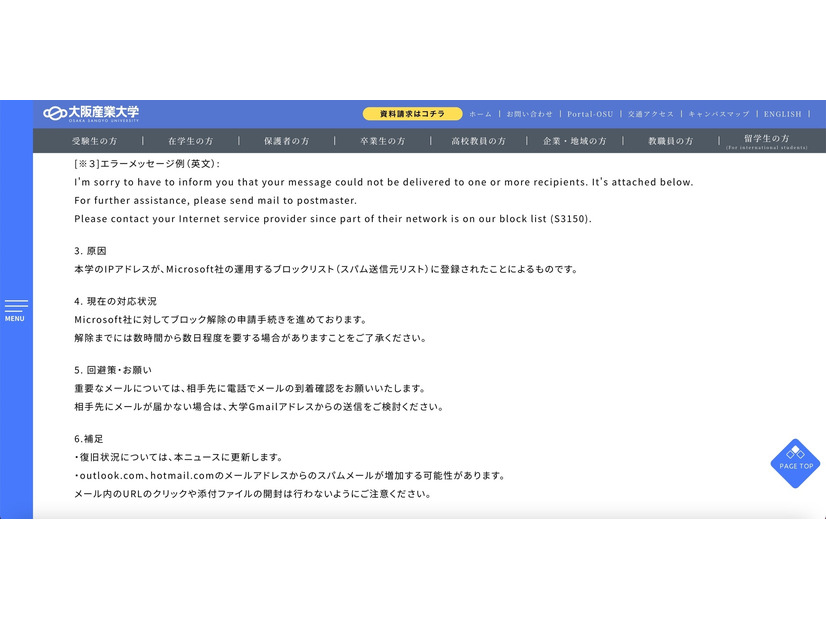Click the お問い合わせ link
Screen dimensions: 826x620
coord(528,114)
